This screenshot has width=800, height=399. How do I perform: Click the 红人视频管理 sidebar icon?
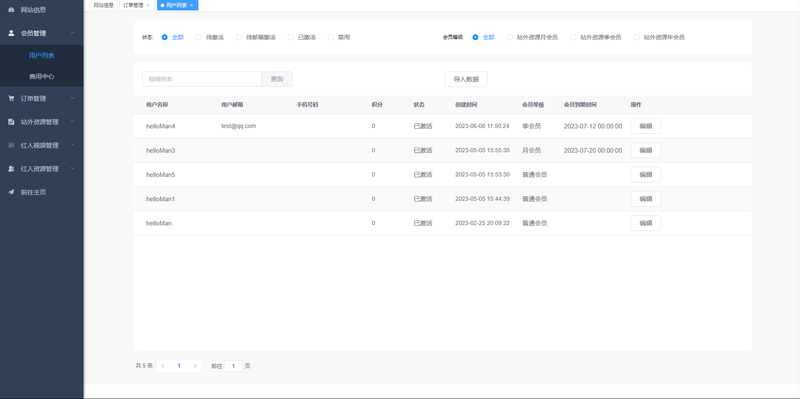[x=11, y=145]
